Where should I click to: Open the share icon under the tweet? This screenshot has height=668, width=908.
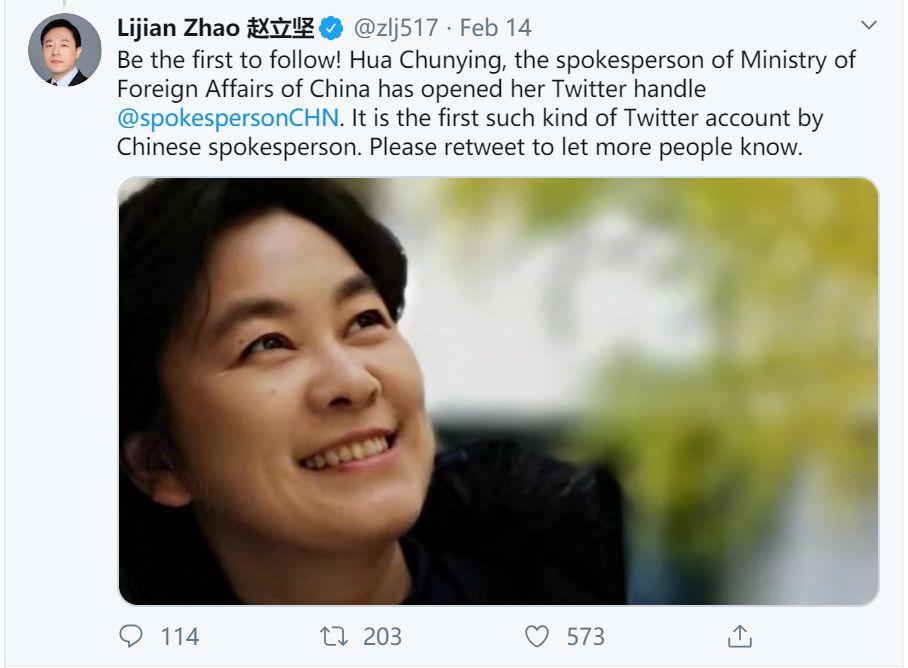739,636
